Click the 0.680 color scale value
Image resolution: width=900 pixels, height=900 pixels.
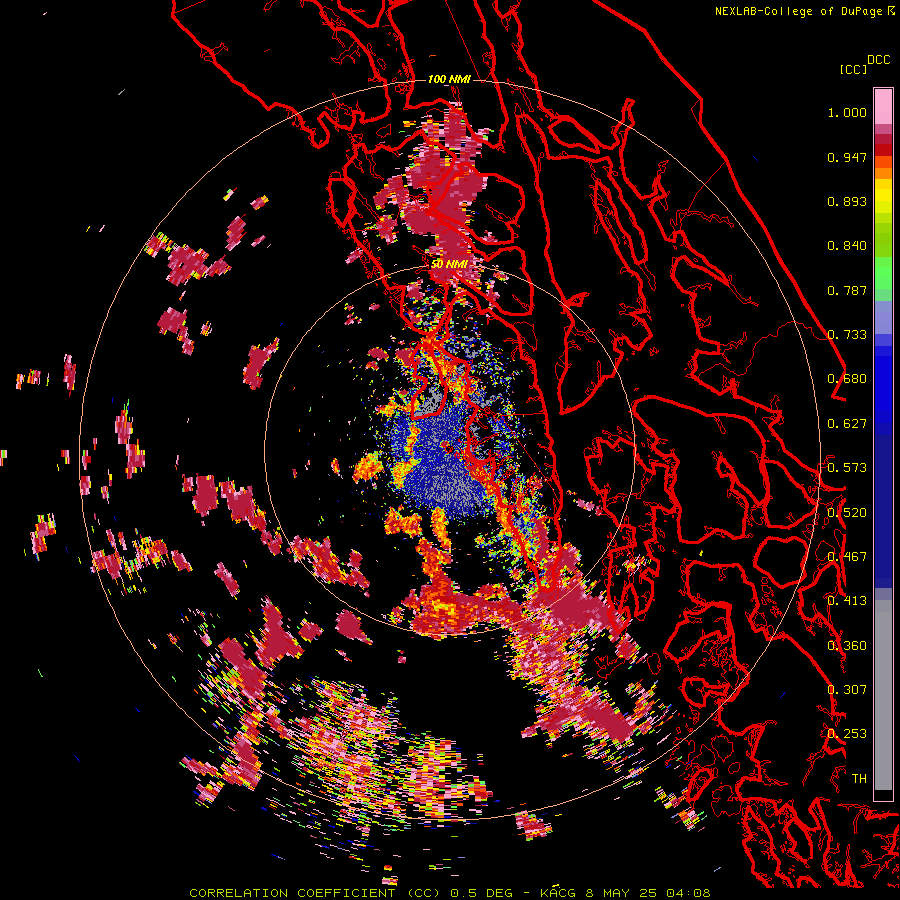(847, 379)
